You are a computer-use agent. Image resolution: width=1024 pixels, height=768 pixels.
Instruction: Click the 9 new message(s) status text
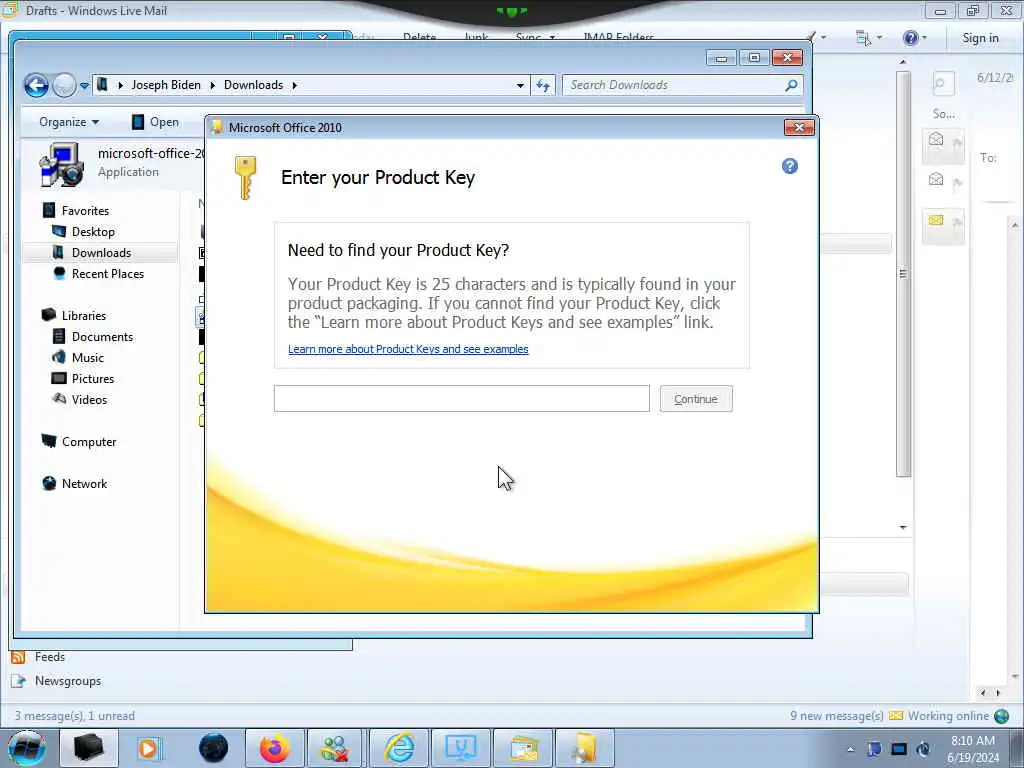coord(837,716)
